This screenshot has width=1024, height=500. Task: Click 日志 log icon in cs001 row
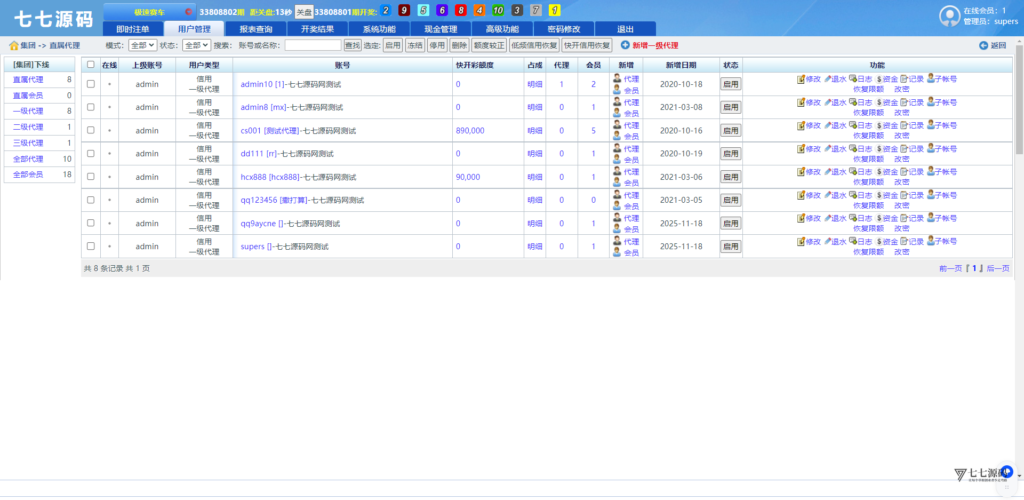[852, 125]
